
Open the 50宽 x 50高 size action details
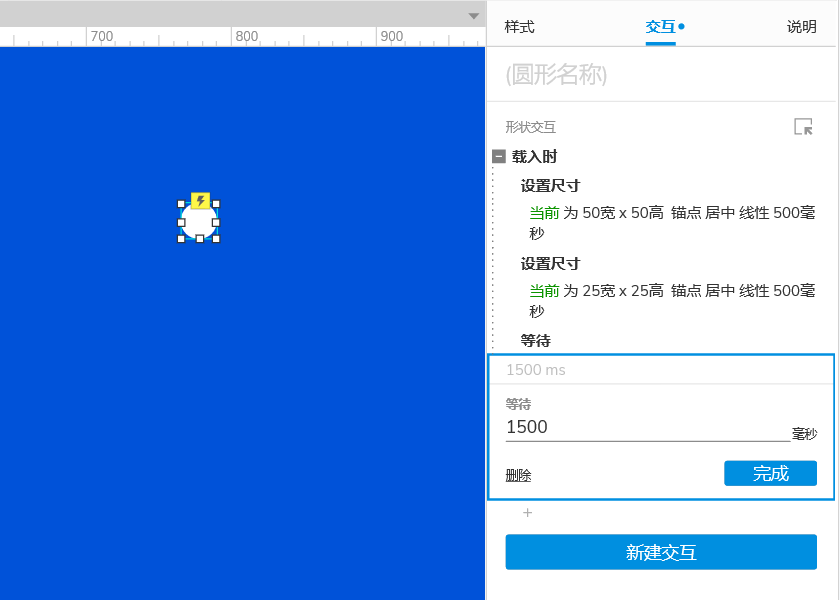pos(672,223)
